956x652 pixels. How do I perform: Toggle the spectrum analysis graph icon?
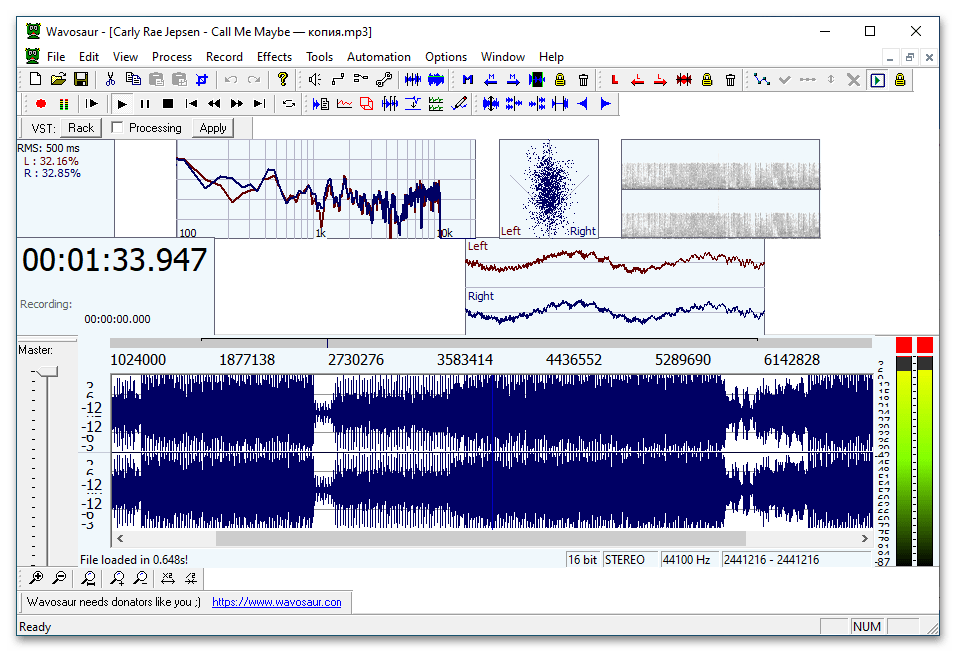coord(344,104)
